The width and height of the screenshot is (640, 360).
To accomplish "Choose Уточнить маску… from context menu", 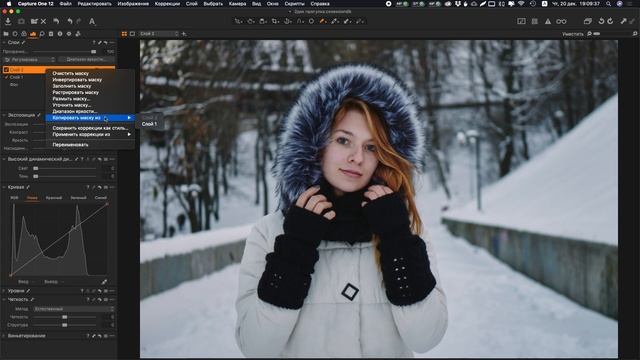I will click(72, 105).
